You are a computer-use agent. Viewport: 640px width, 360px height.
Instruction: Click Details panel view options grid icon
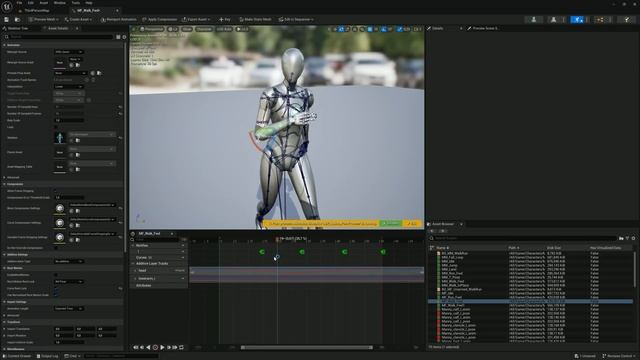(118, 37)
